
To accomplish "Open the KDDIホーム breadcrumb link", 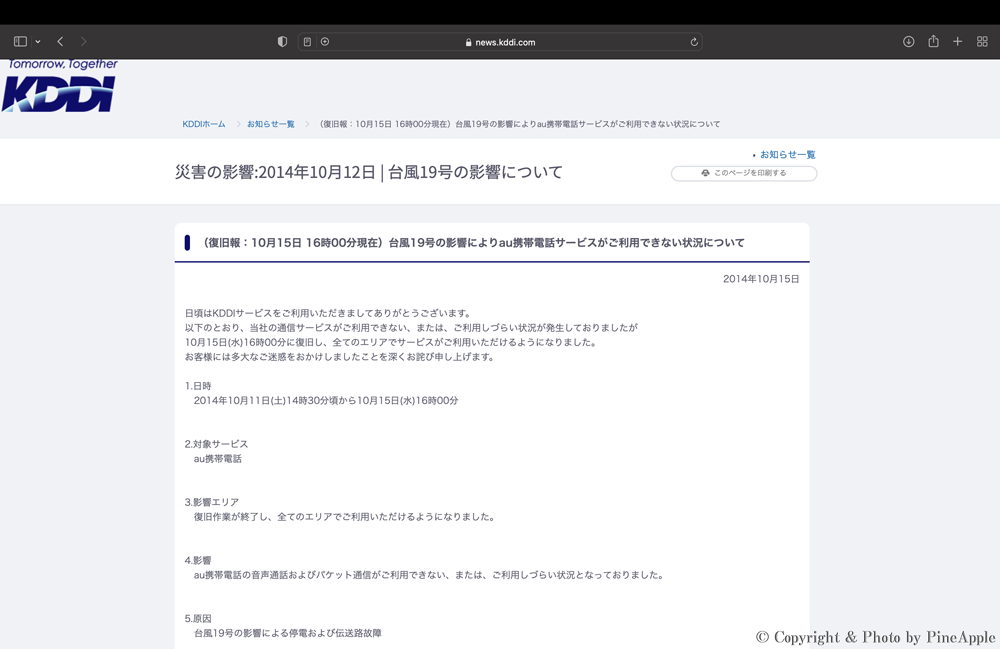I will click(x=204, y=124).
